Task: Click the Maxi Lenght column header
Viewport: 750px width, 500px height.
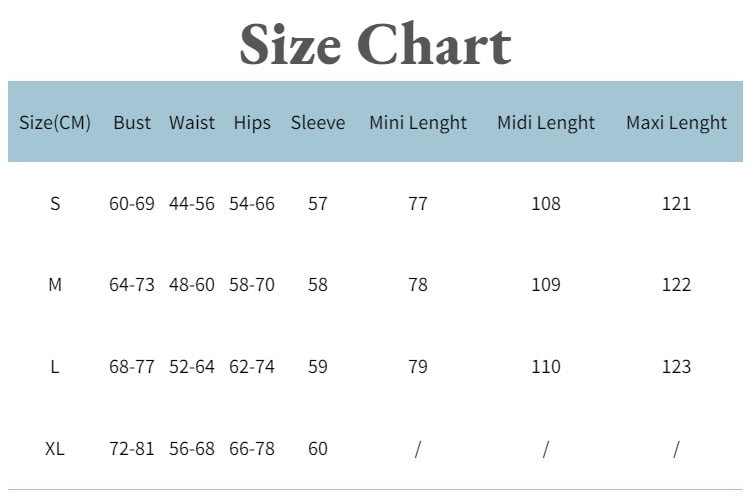Action: (676, 123)
